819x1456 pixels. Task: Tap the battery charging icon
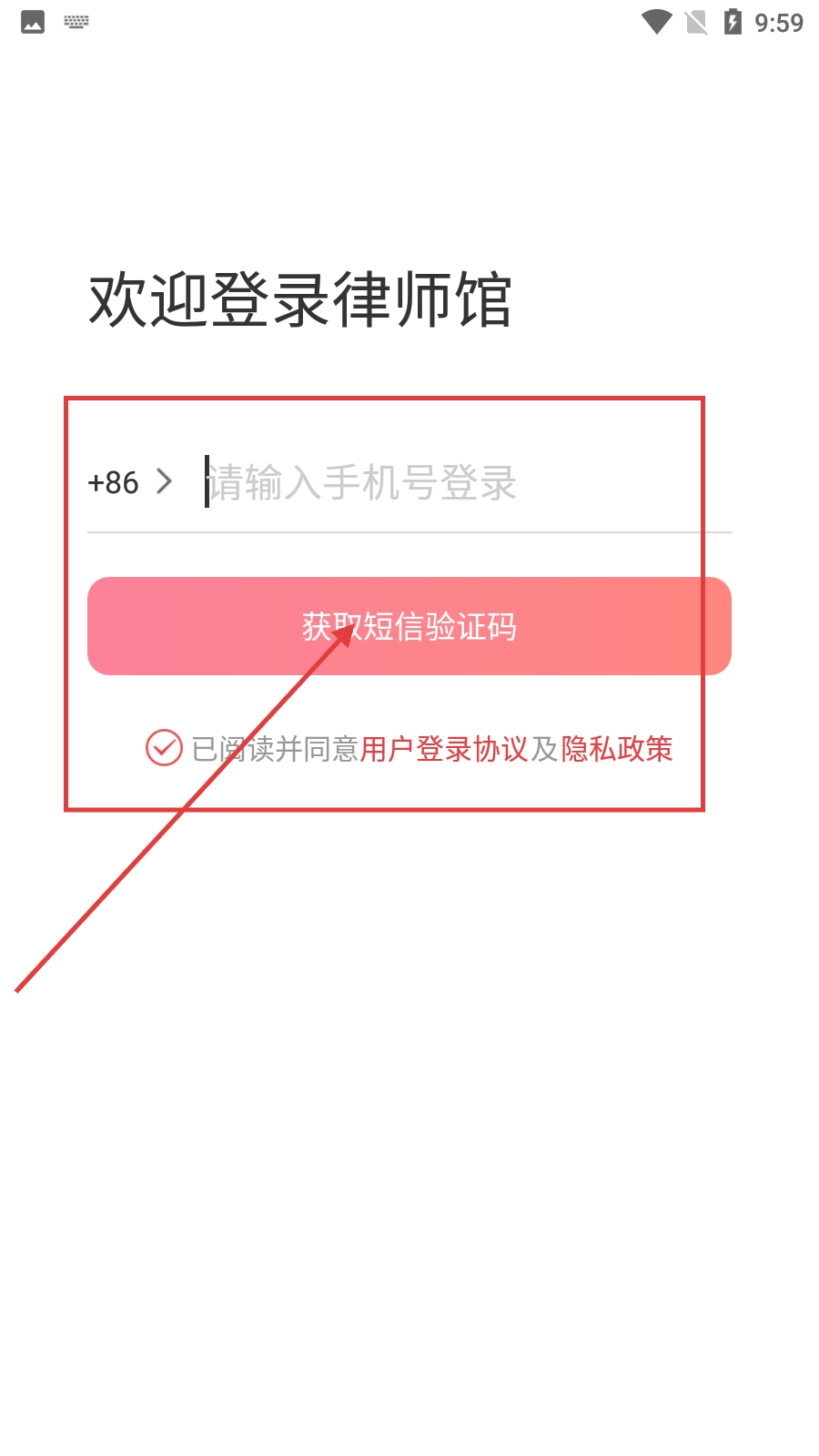click(x=733, y=21)
